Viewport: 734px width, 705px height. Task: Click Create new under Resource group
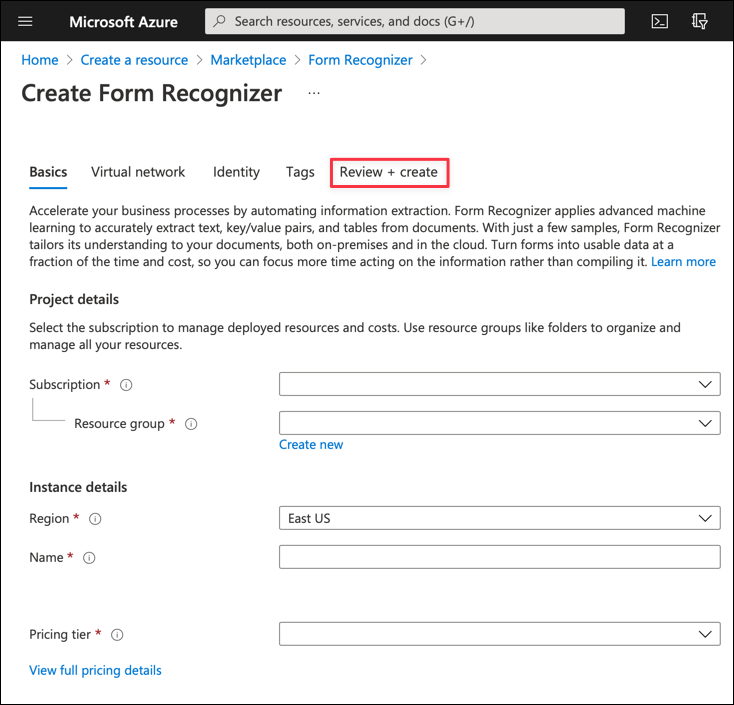coord(311,444)
